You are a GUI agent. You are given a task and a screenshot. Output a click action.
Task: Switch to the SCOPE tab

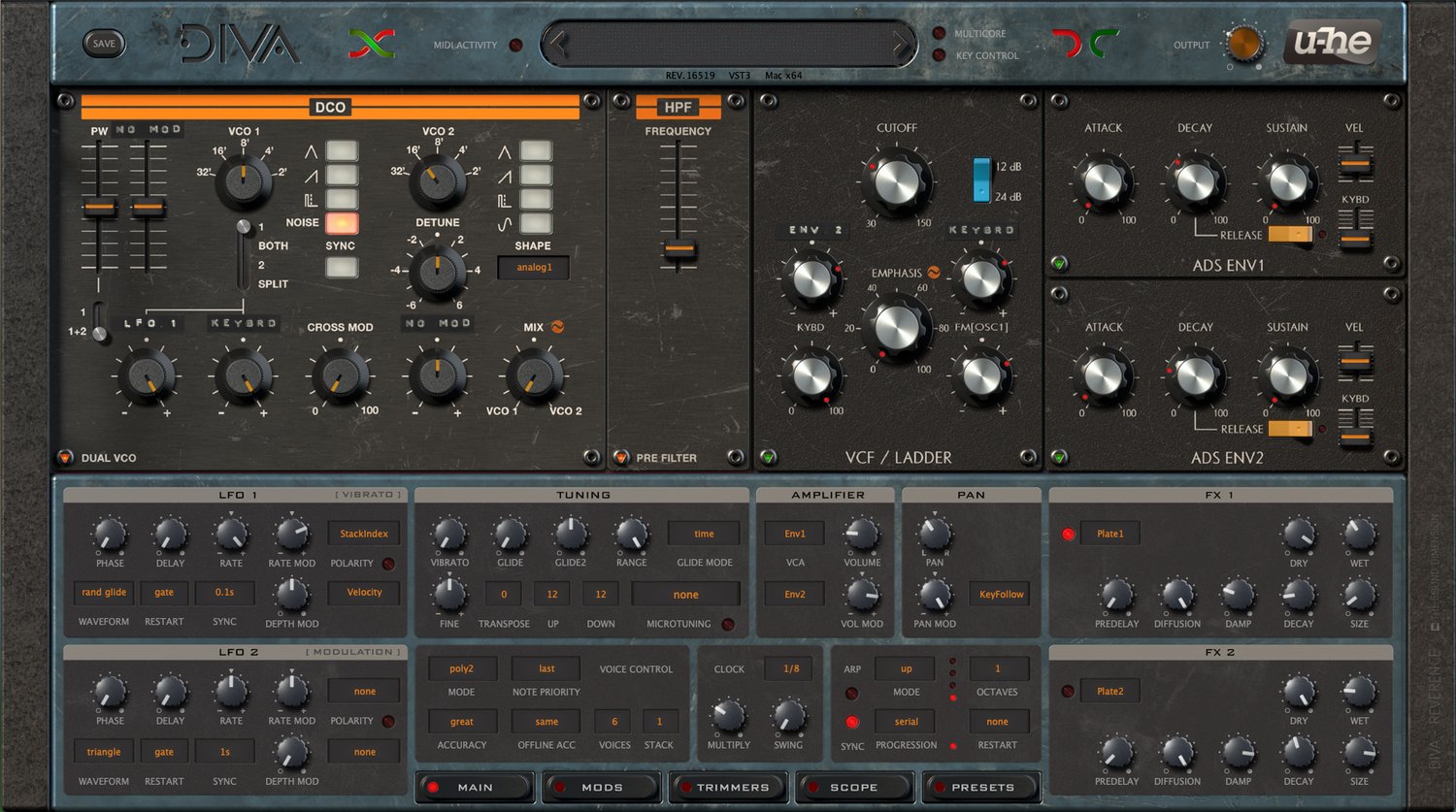point(854,787)
